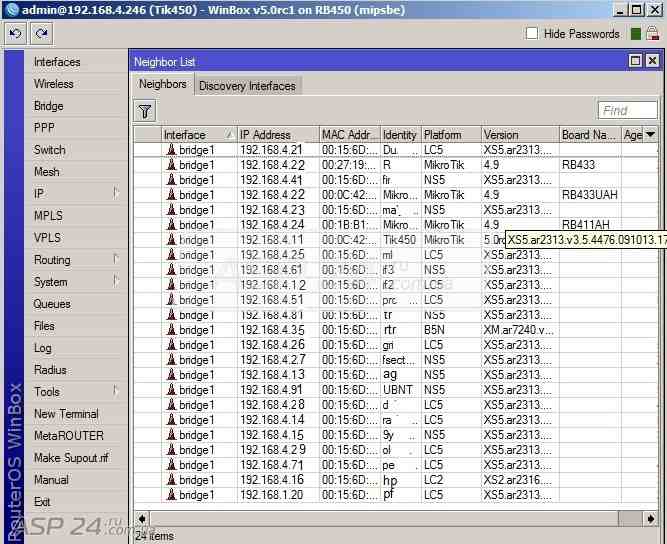Open the column selector dropdown arrow by Age
Viewport: 667px width, 544px height.
click(x=650, y=134)
